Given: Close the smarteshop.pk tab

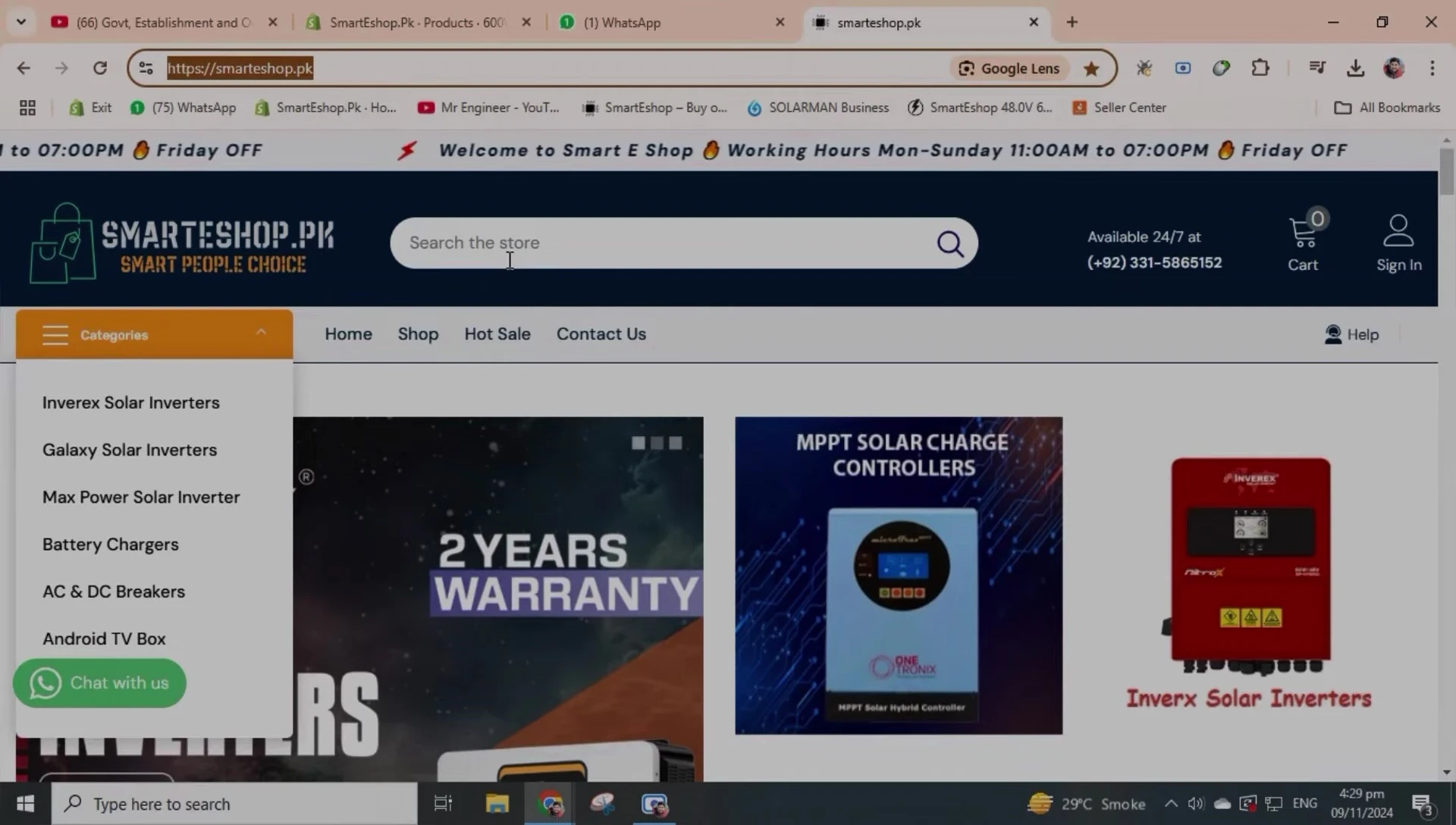Looking at the screenshot, I should [x=1033, y=23].
